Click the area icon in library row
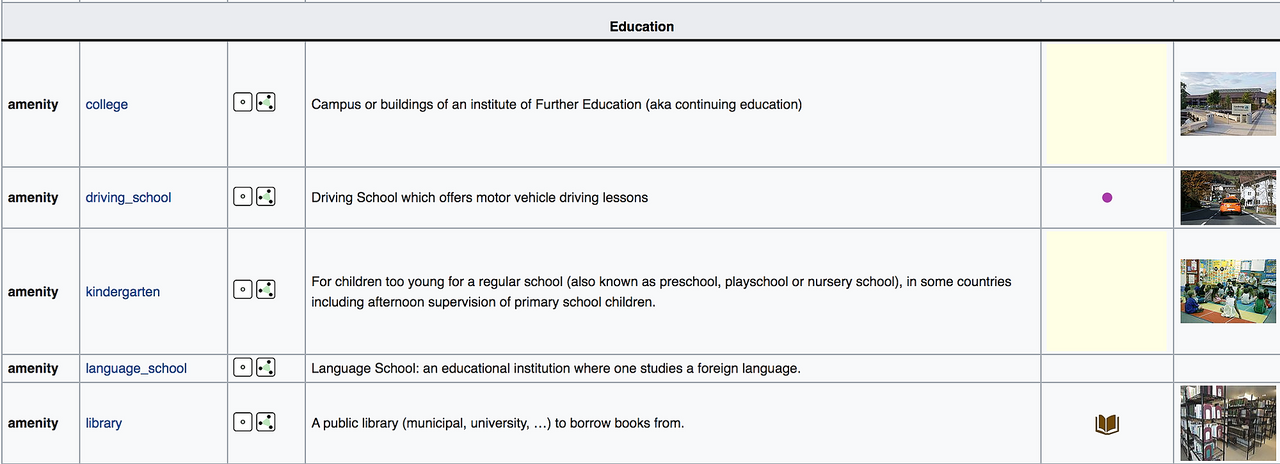 point(266,422)
